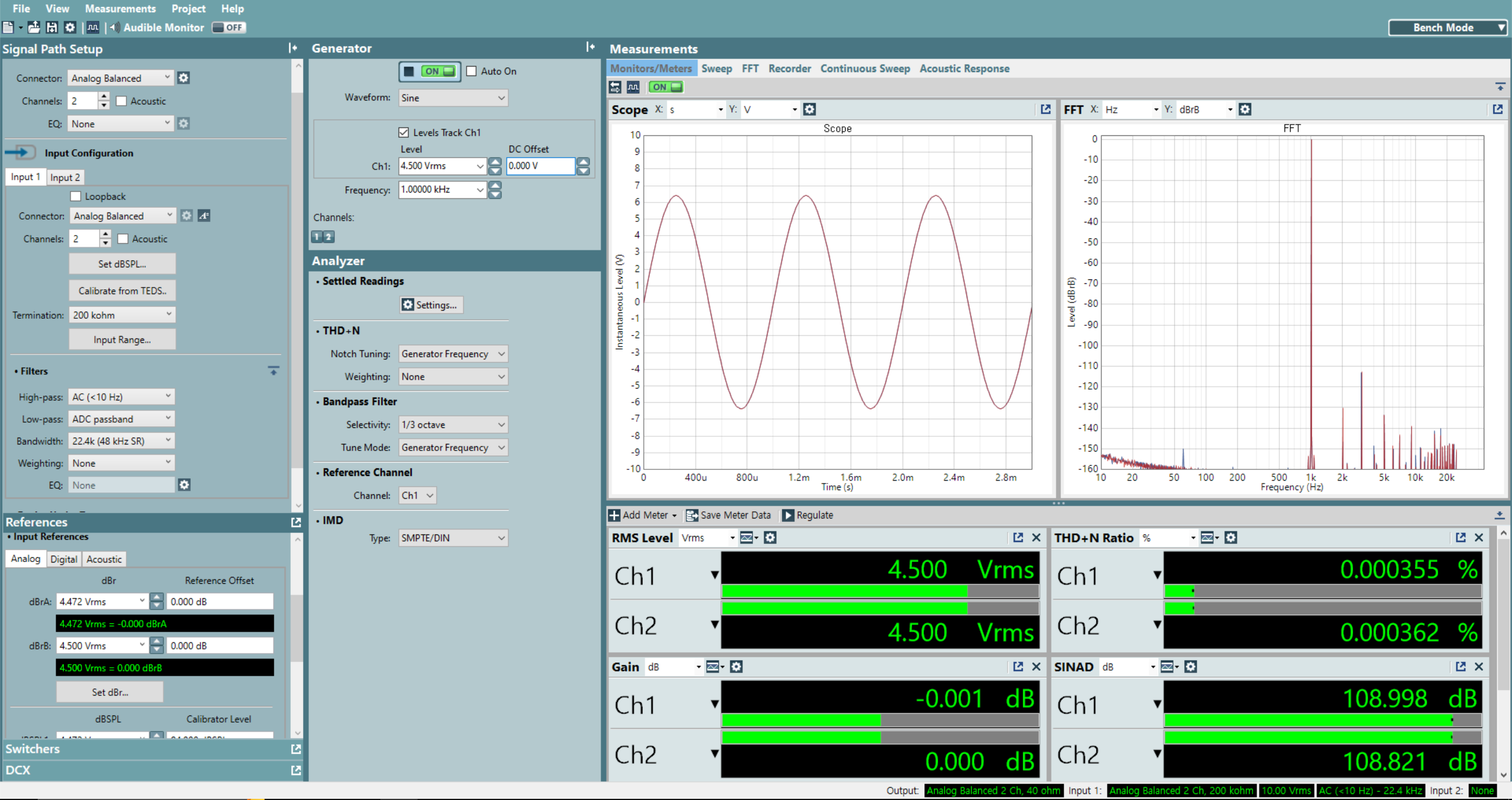Collapse the Generator panel
Image resolution: width=1512 pixels, height=800 pixels.
click(591, 47)
